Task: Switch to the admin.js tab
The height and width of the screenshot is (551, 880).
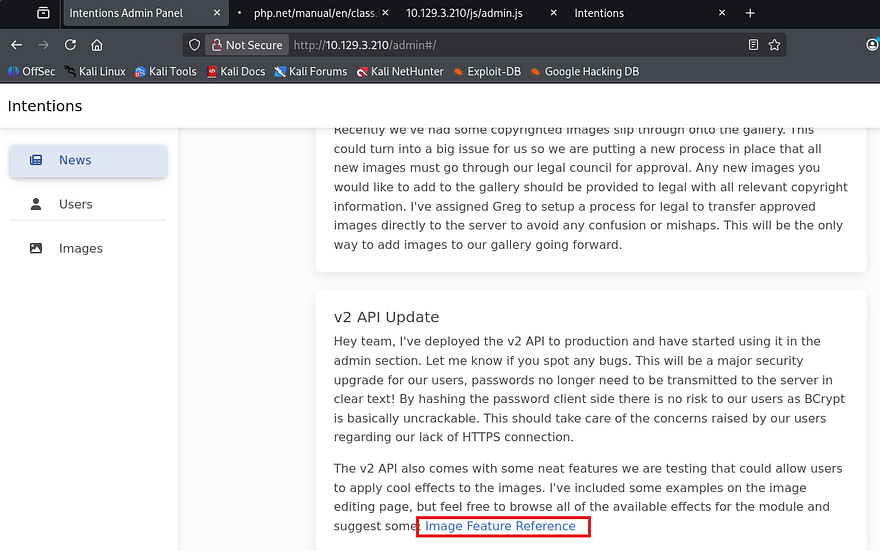Action: tap(463, 13)
